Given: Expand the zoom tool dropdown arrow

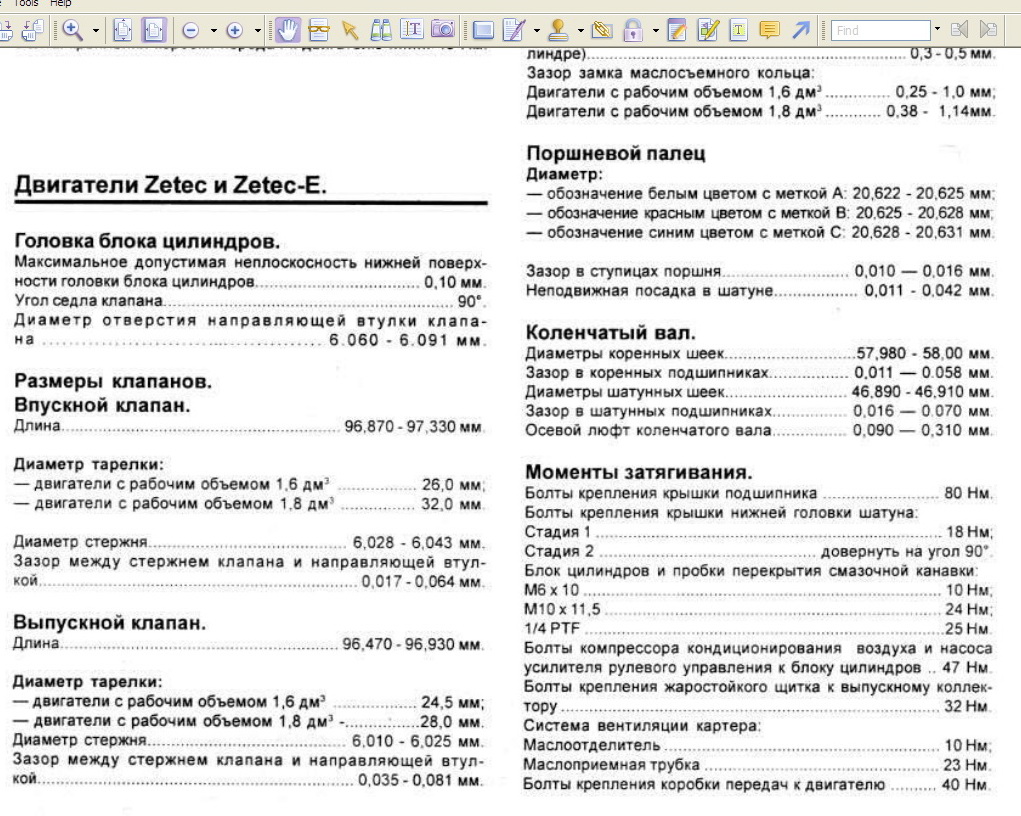Looking at the screenshot, I should 96,31.
